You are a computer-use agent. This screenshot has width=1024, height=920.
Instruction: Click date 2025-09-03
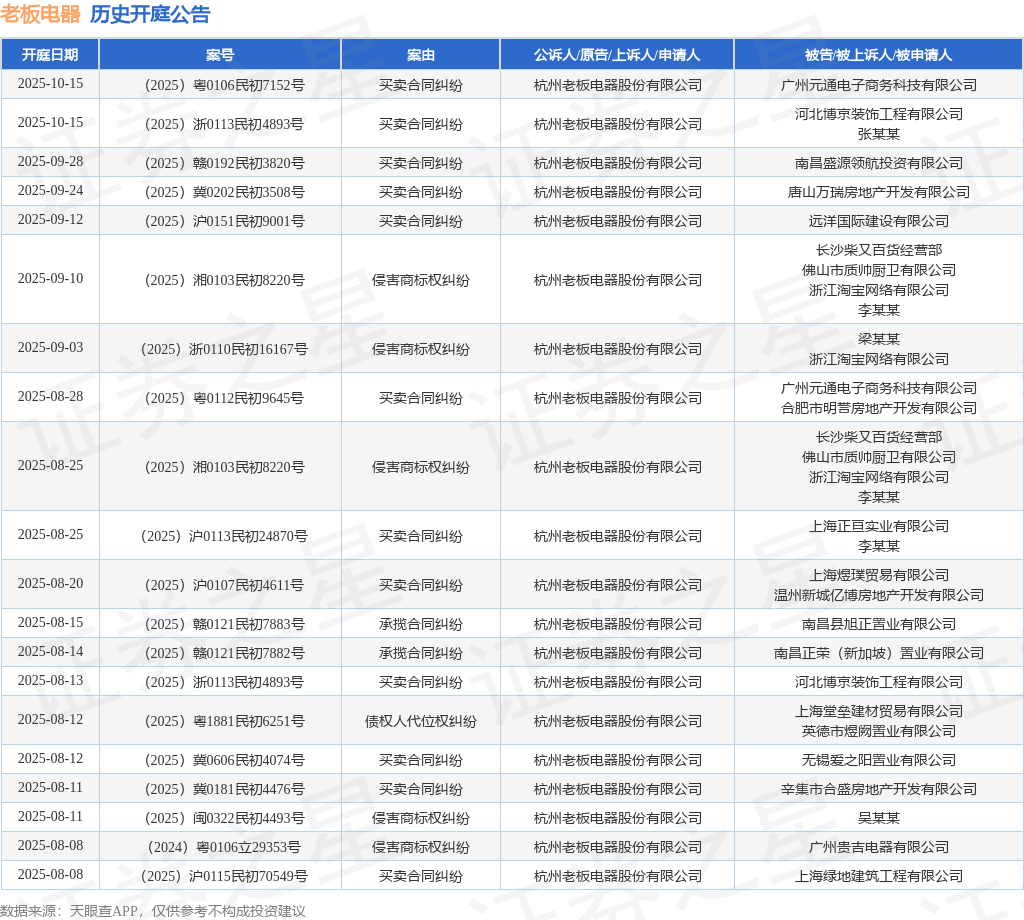[50, 347]
